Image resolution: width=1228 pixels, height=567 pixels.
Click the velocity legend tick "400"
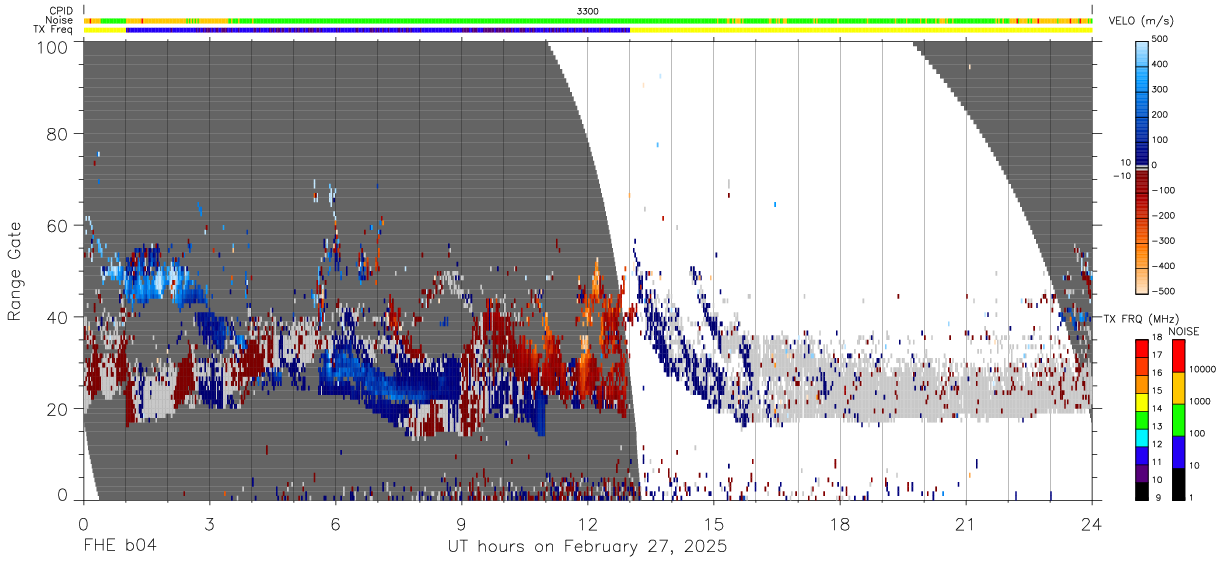tap(1160, 64)
